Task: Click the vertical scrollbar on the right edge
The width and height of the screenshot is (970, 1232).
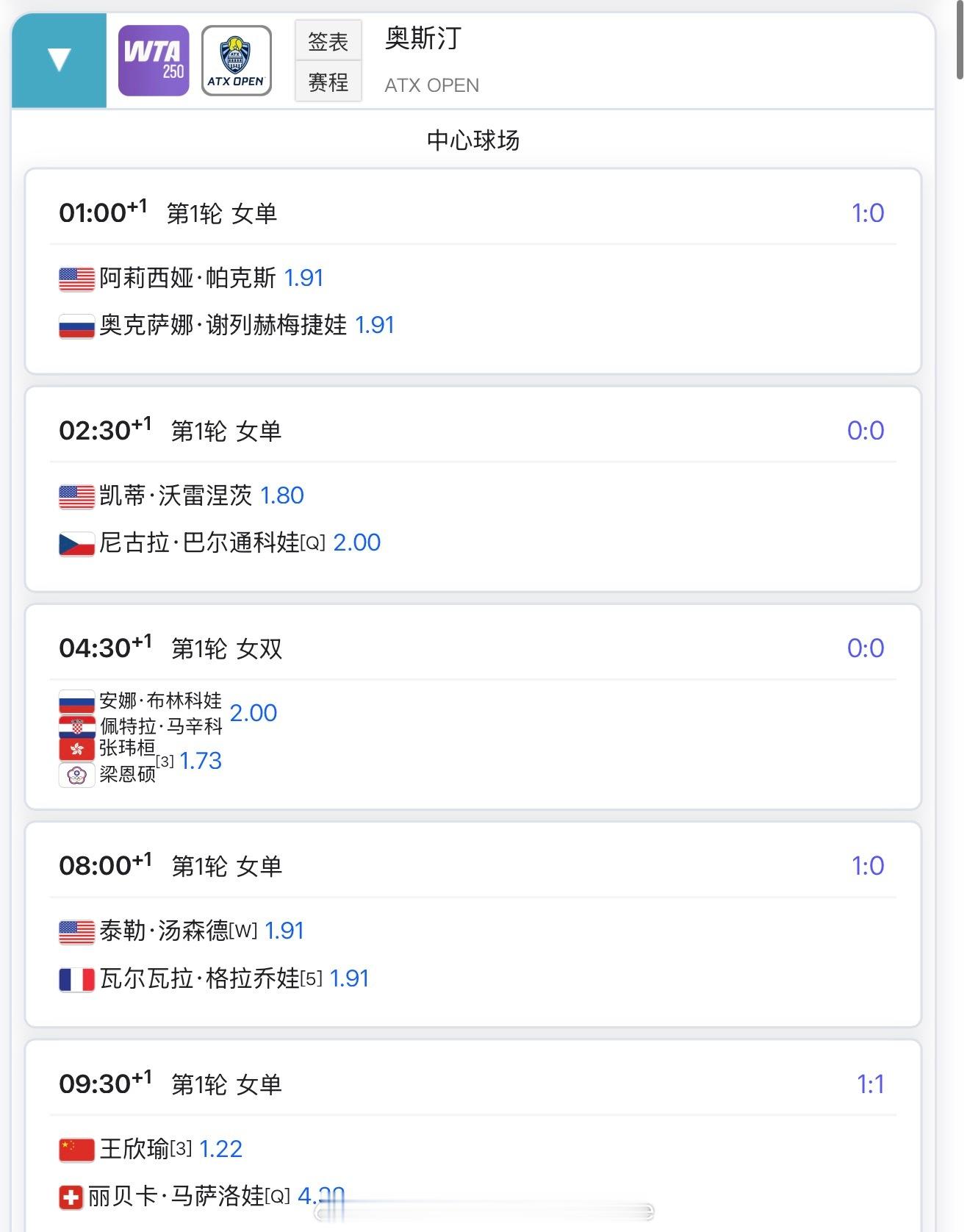Action: pos(960,40)
